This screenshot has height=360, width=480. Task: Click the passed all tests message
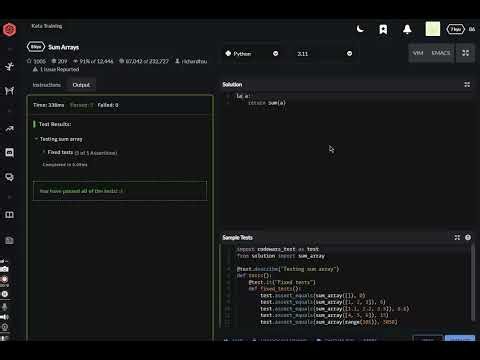pyautogui.click(x=120, y=191)
